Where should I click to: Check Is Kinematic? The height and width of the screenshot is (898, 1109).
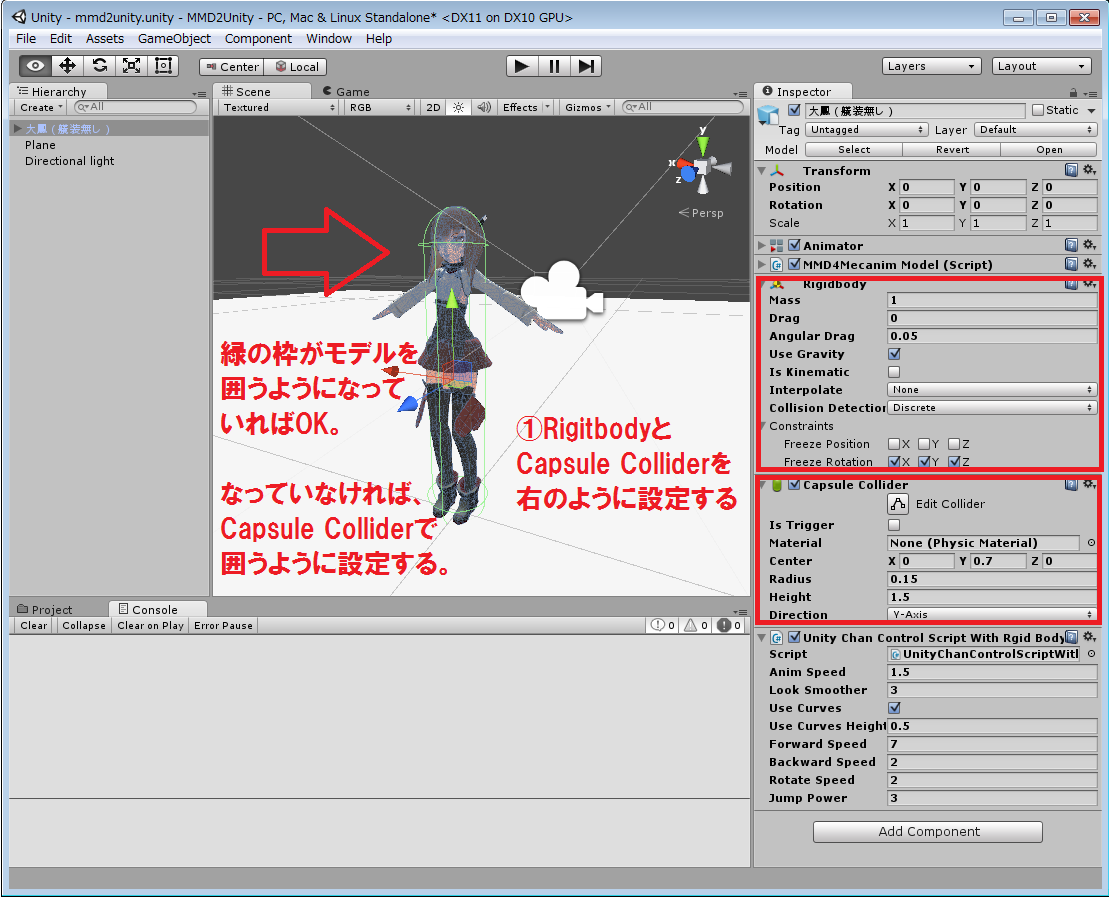(x=894, y=372)
